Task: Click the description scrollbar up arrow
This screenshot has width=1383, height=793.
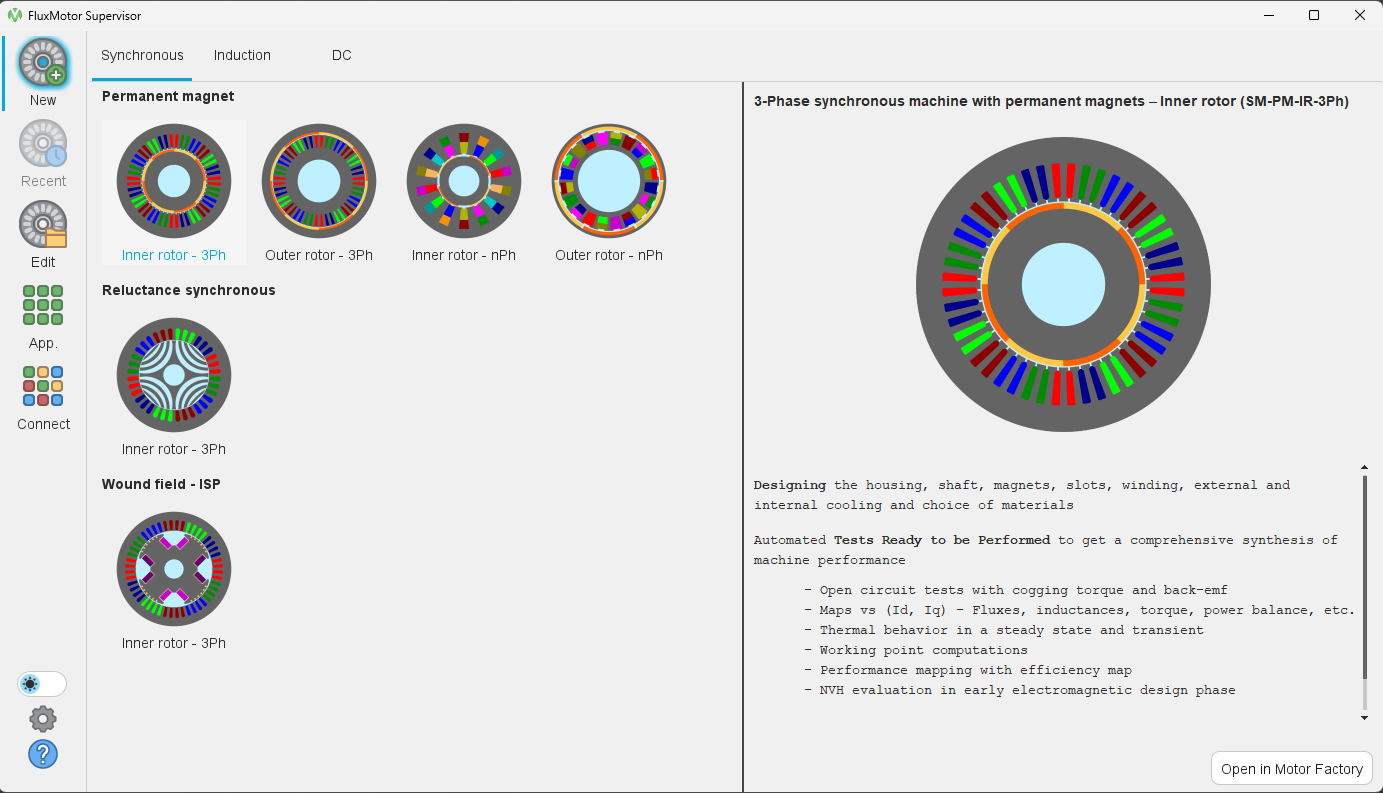Action: pos(1364,467)
